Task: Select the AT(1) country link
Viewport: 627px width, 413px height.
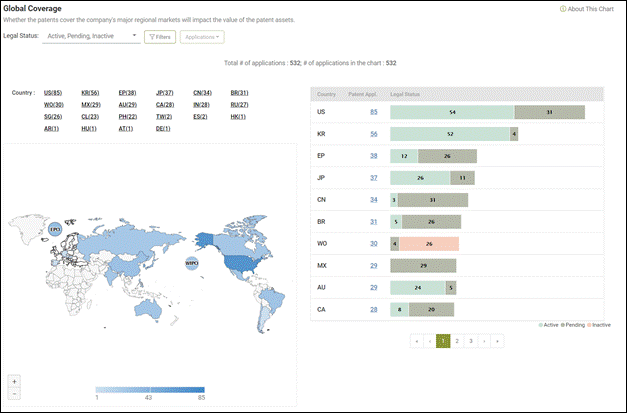Action: 126,129
